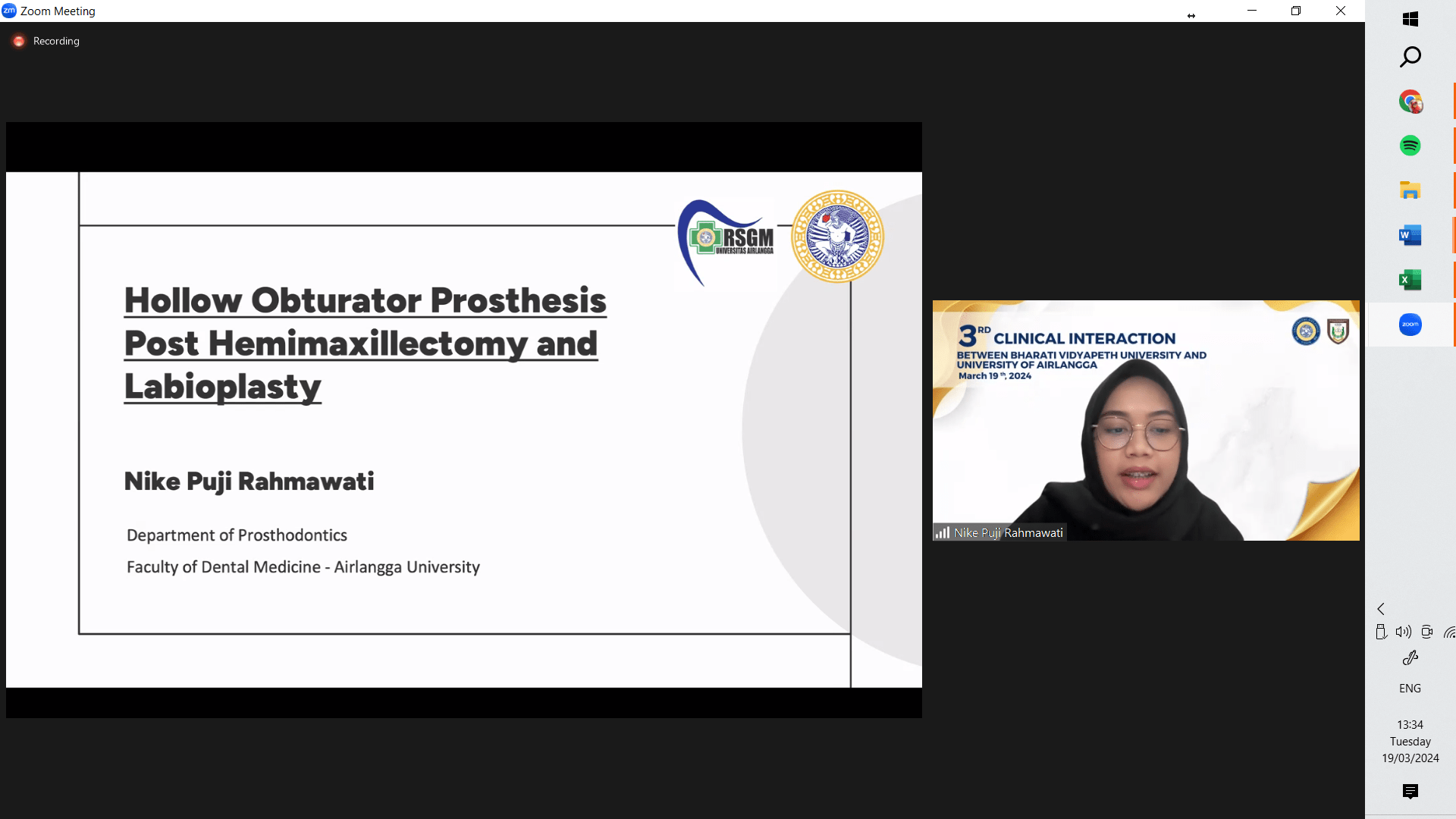
Task: Click the RSGM Universitas Airlangga logo
Action: 726,242
